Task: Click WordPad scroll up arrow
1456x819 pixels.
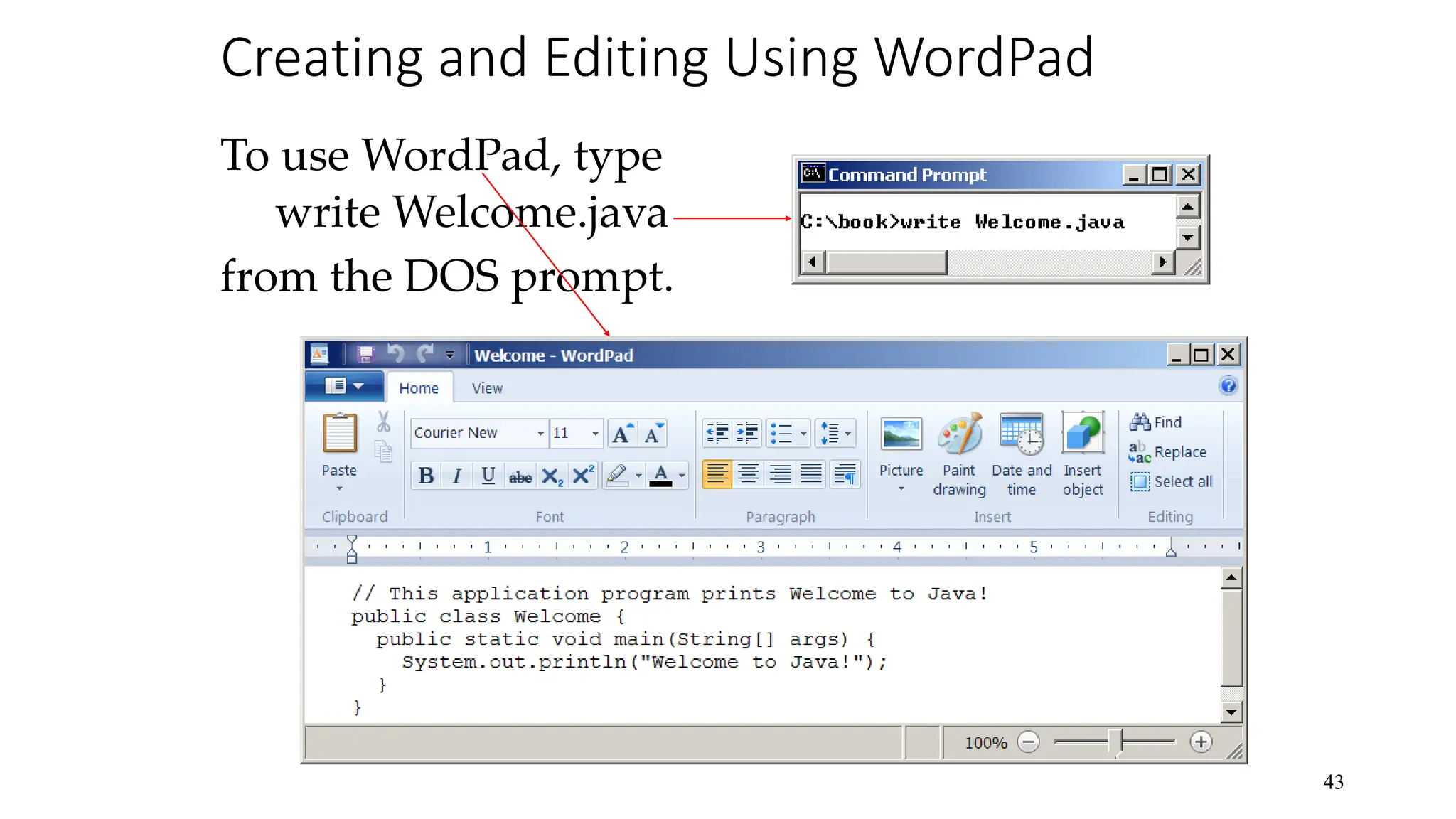Action: 1231,579
